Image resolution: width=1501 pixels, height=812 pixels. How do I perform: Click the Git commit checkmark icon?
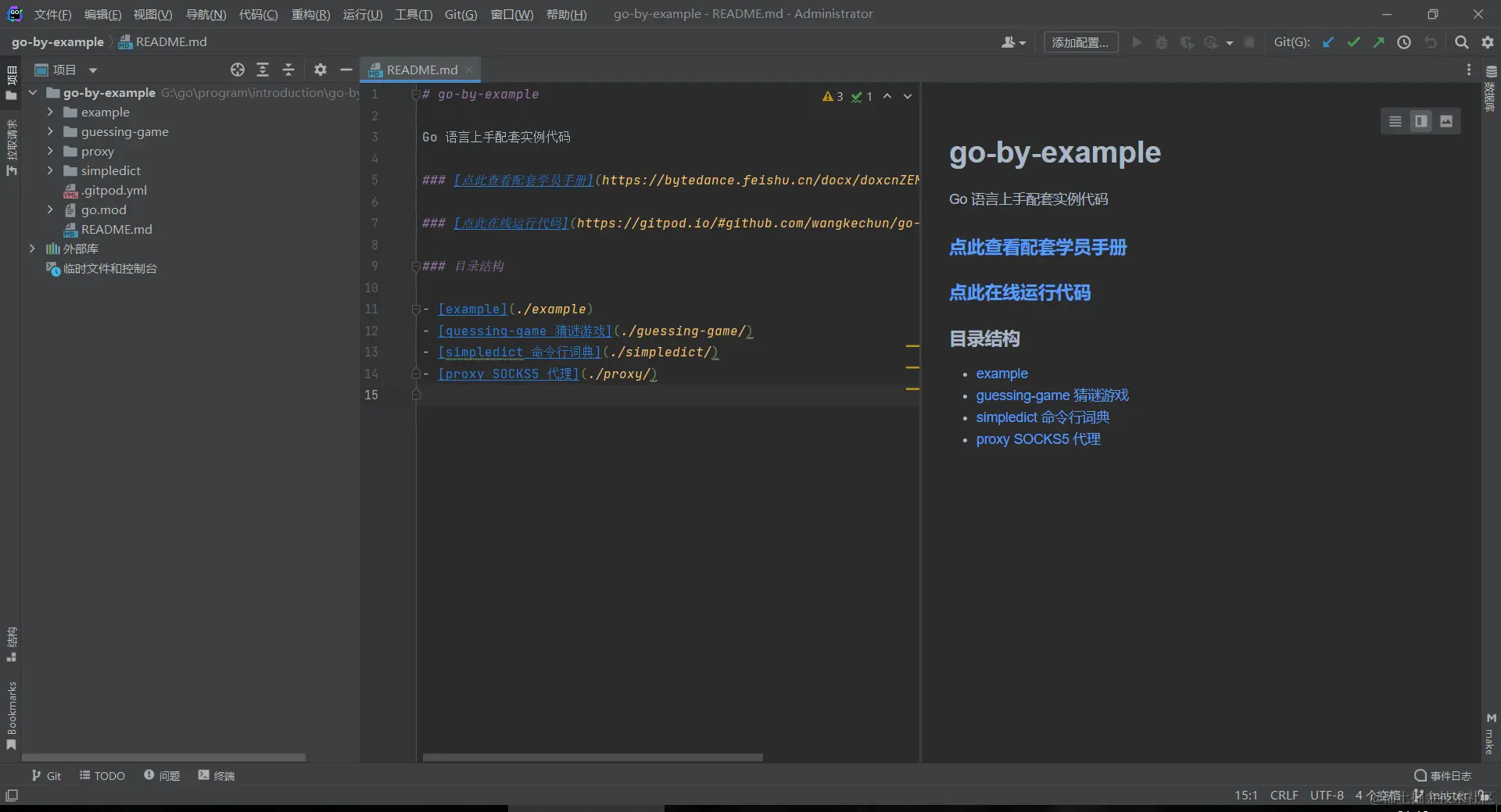click(1353, 42)
